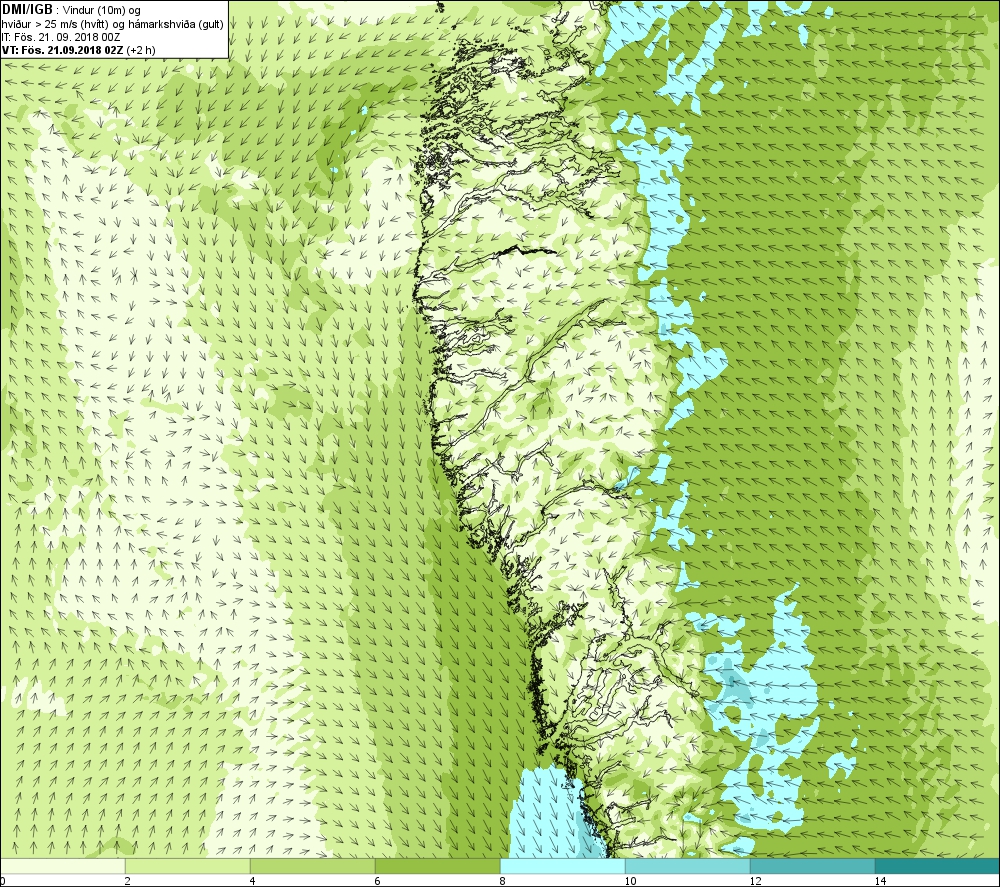Click the 10-12 m/s cyan legend swatch
This screenshot has width=1000, height=887.
[x=688, y=866]
